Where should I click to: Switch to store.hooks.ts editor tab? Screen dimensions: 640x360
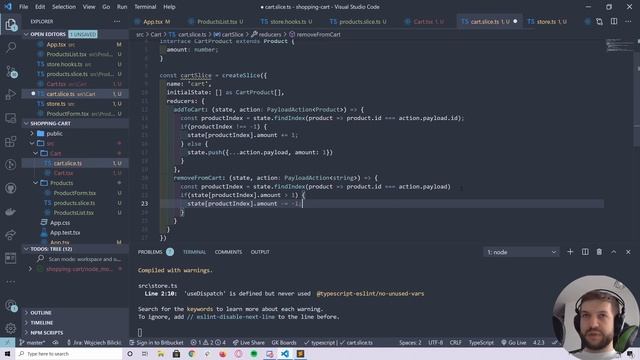pyautogui.click(x=288, y=22)
